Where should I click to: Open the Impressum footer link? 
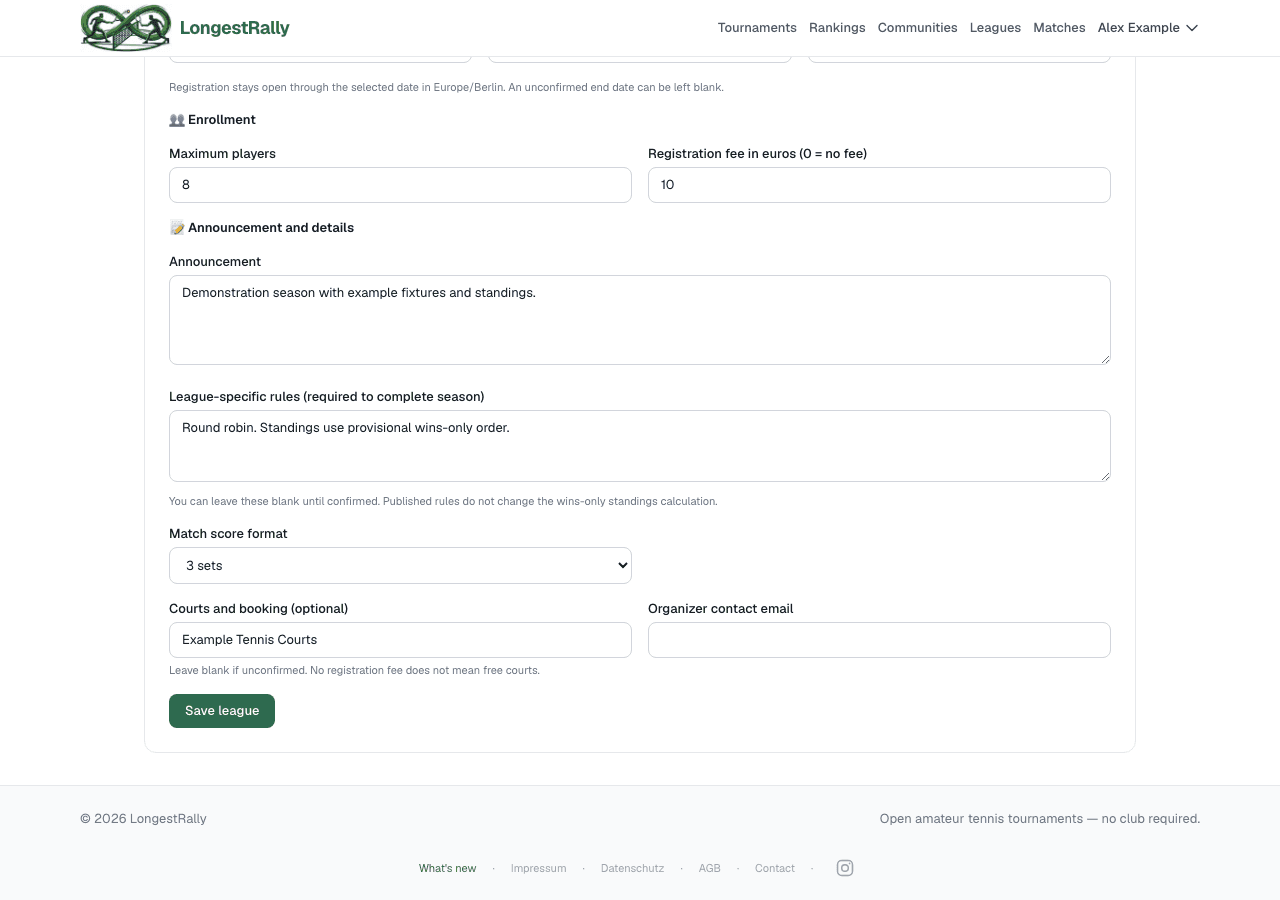pyautogui.click(x=538, y=868)
